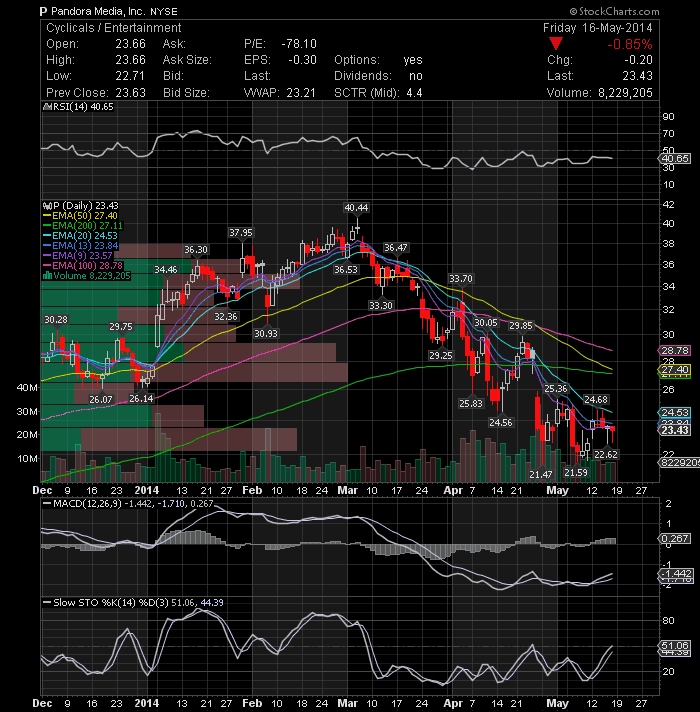Click the EPS value -0.30
Viewport: 700px width, 712px height.
click(x=302, y=60)
